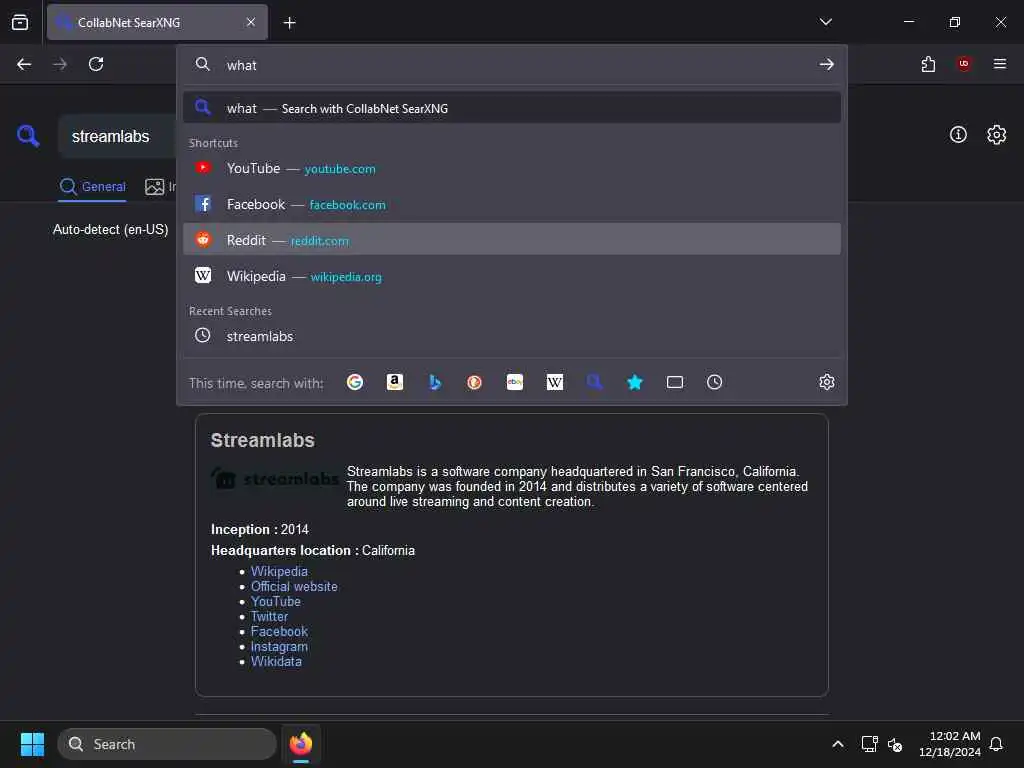Open the Firefox hamburger menu
This screenshot has width=1024, height=768.
[1000, 64]
